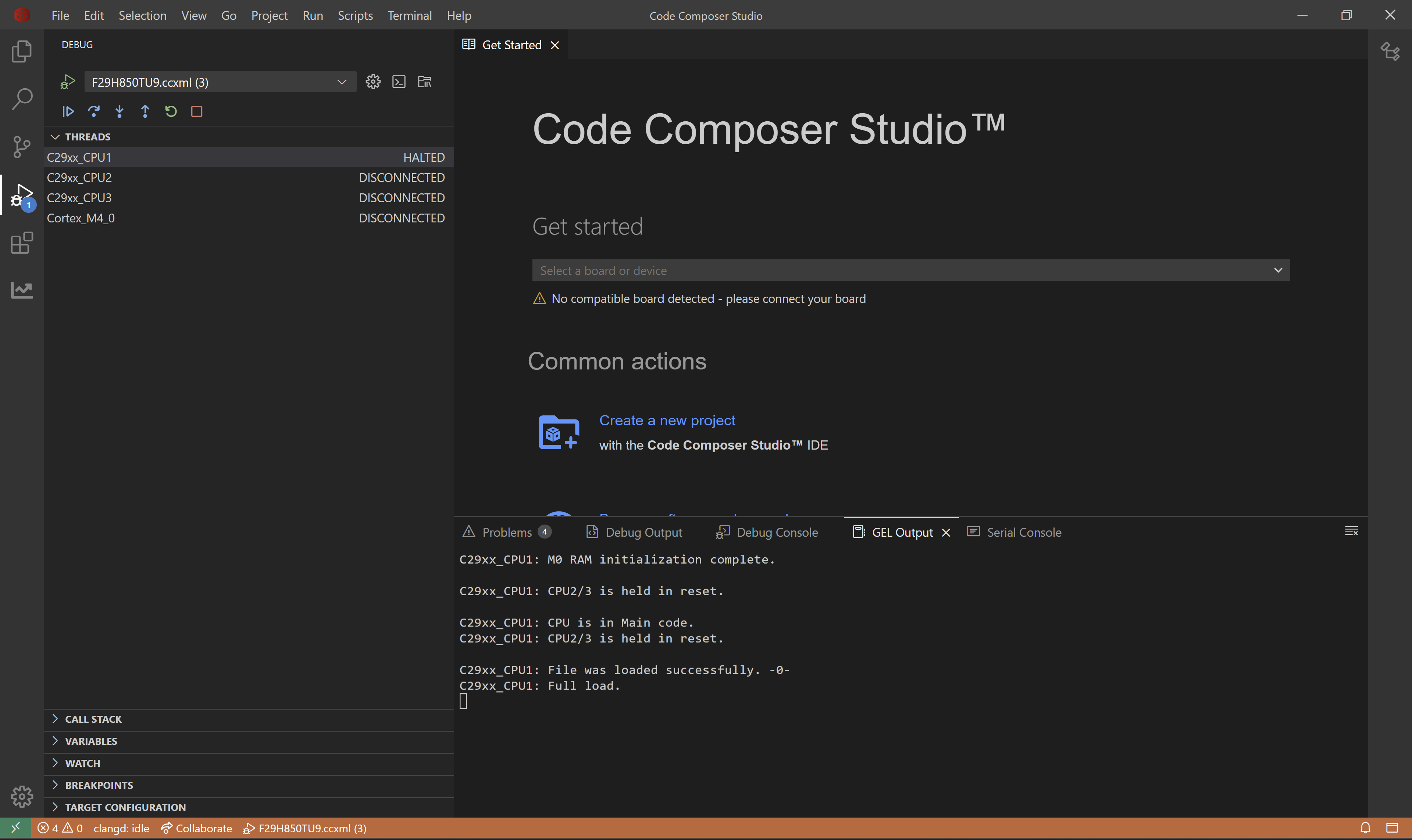Step out of the current function
This screenshot has height=840, width=1412.
[145, 111]
